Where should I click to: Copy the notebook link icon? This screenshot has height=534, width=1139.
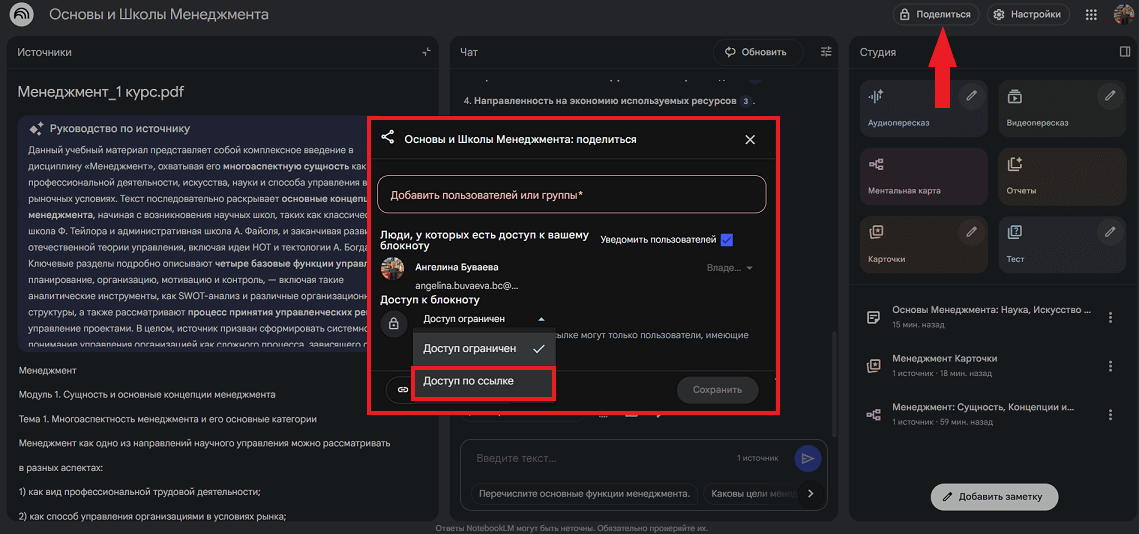pyautogui.click(x=402, y=389)
